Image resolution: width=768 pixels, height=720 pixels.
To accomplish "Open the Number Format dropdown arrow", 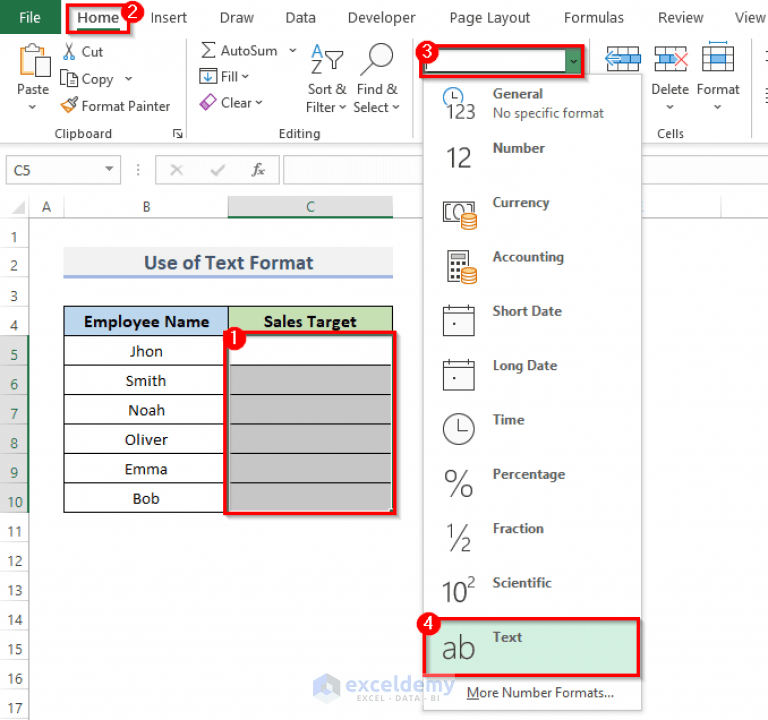I will point(573,61).
